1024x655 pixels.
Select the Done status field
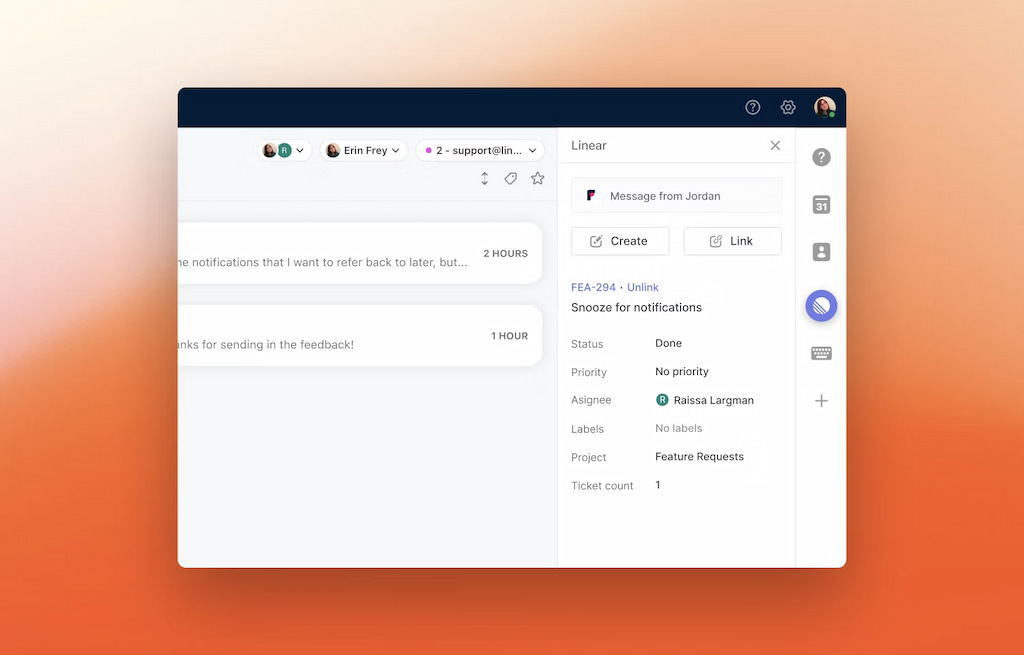coord(668,343)
